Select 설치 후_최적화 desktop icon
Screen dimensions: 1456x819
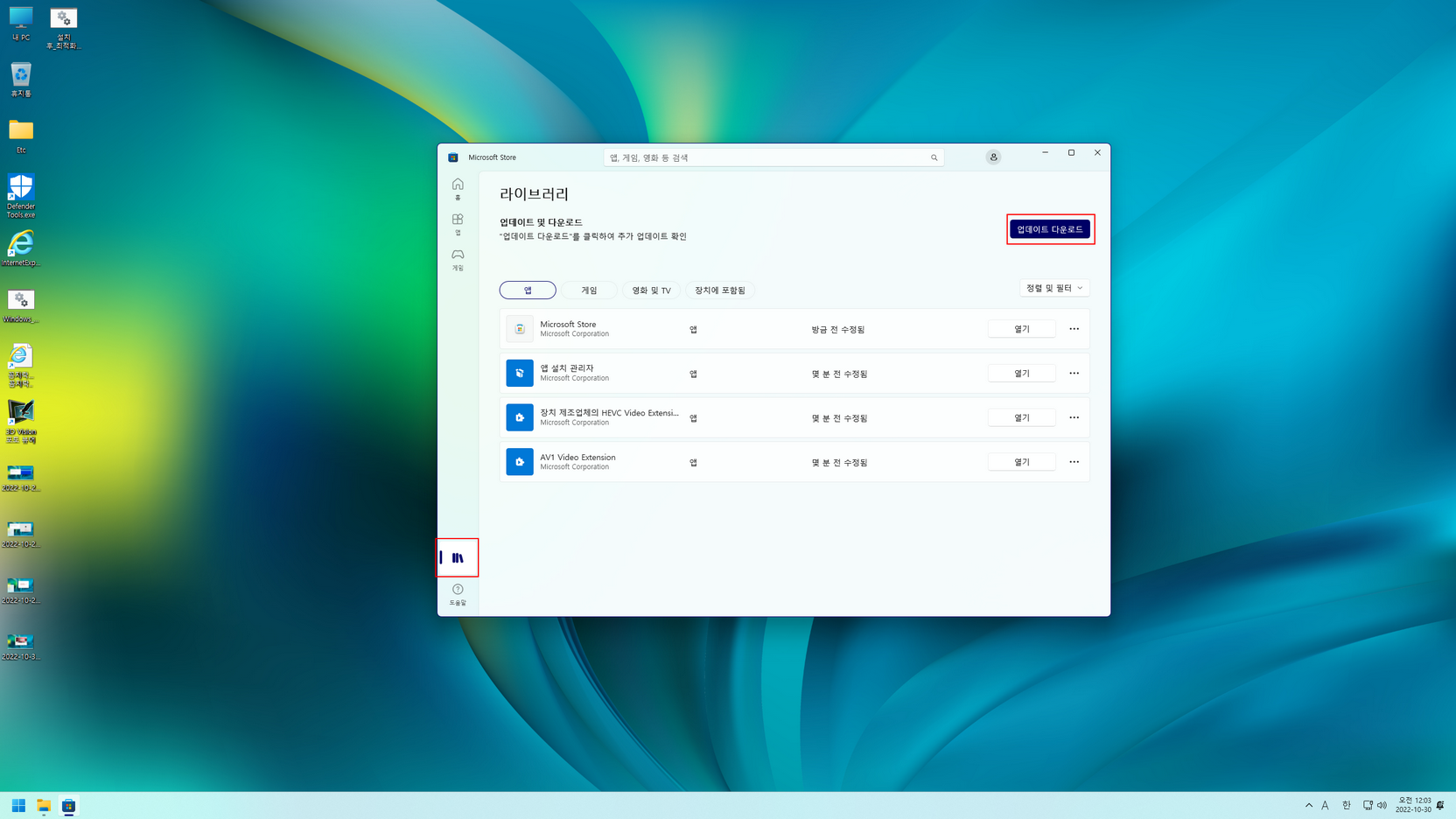click(63, 28)
